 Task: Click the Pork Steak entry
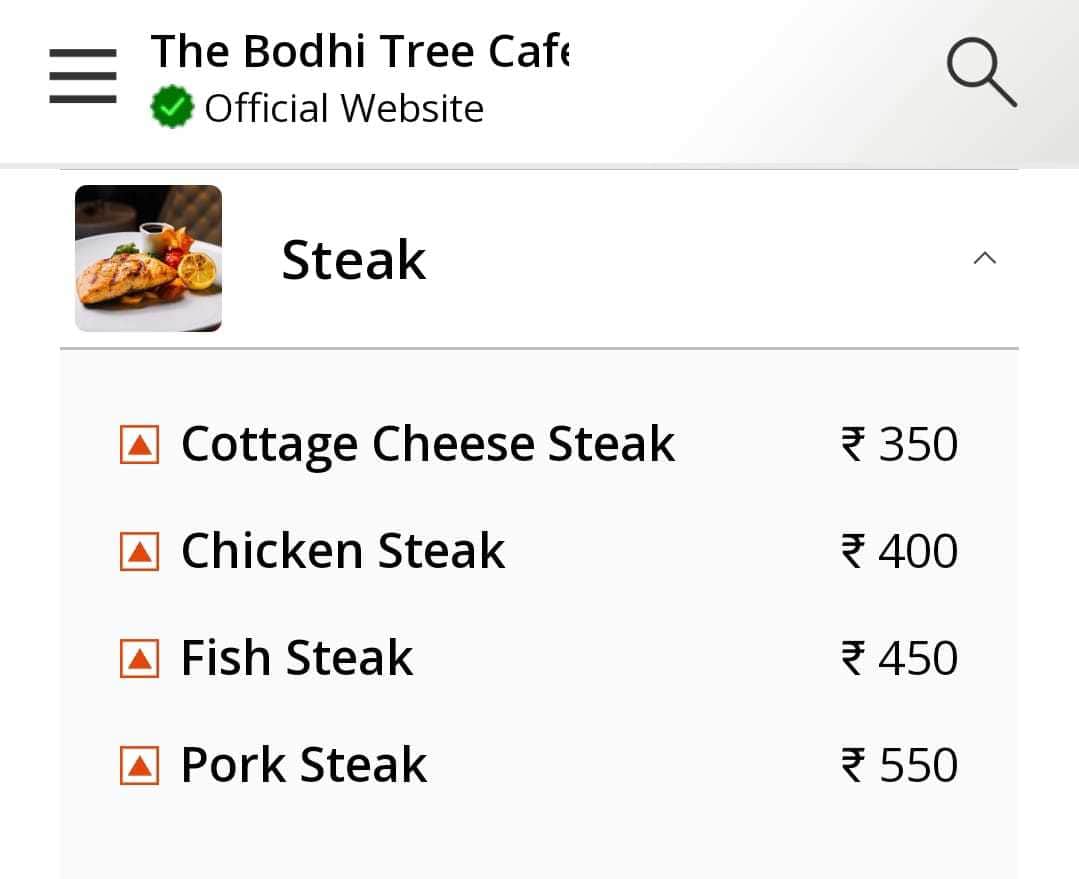303,764
